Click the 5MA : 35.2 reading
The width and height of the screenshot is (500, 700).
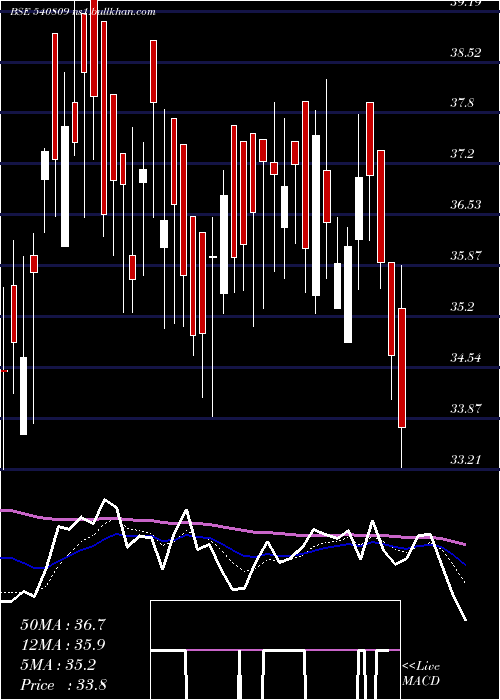[x=58, y=665]
